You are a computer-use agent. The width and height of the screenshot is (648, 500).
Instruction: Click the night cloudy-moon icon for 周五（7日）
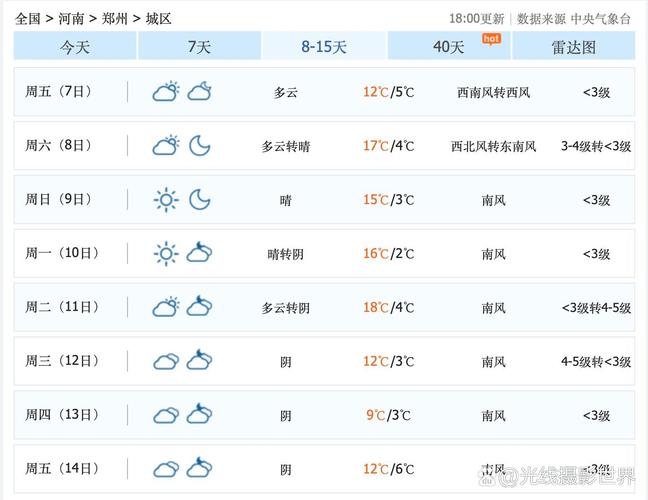pos(200,91)
